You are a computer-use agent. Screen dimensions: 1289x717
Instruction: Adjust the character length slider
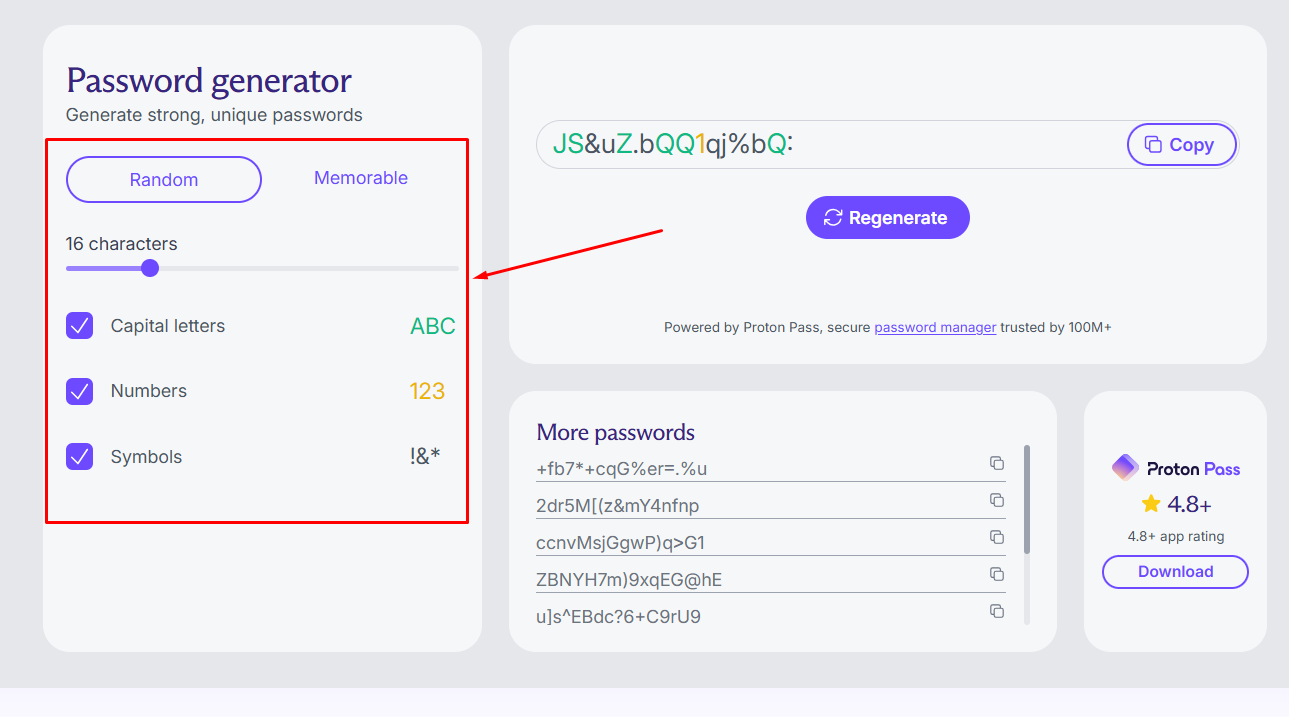[150, 268]
